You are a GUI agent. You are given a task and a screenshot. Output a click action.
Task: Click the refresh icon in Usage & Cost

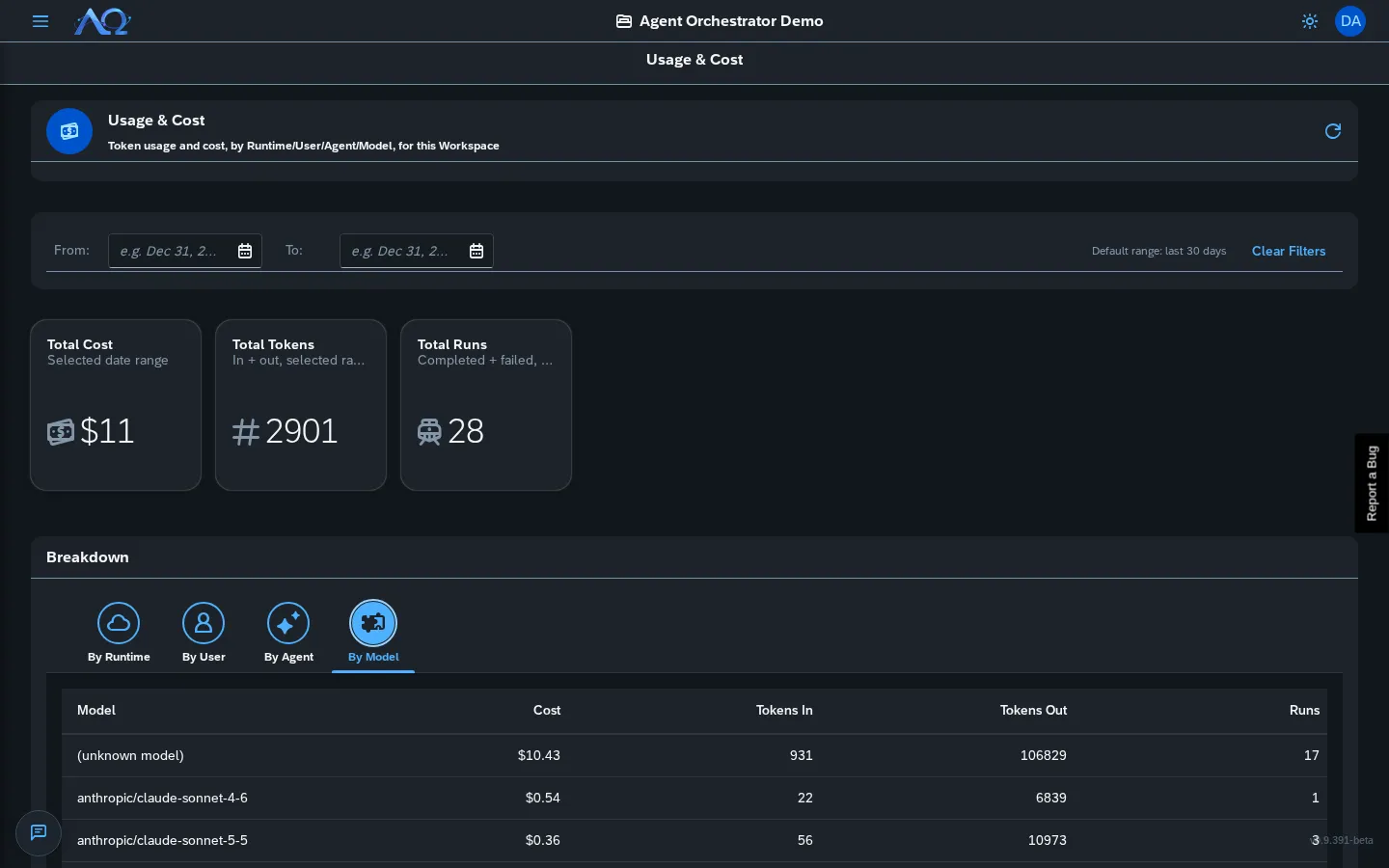1333,131
